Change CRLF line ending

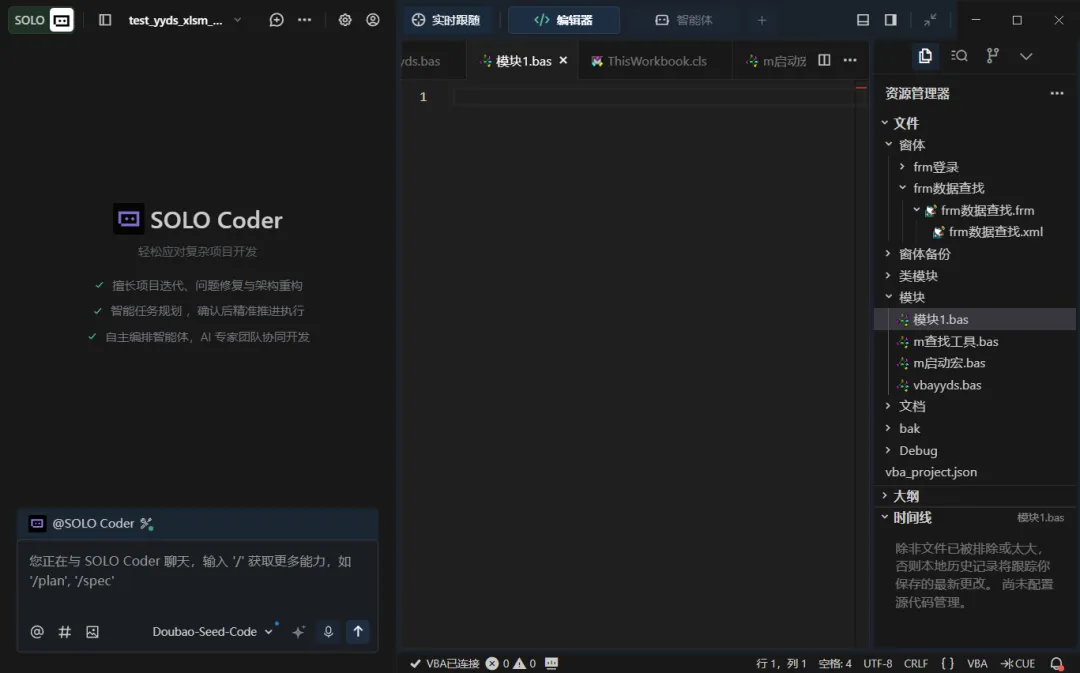(x=915, y=663)
